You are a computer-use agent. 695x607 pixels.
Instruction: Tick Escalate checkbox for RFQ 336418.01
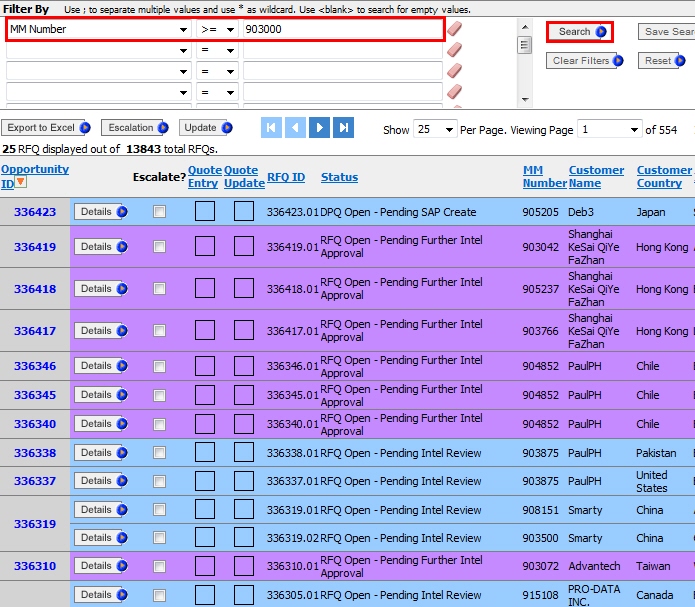click(160, 289)
